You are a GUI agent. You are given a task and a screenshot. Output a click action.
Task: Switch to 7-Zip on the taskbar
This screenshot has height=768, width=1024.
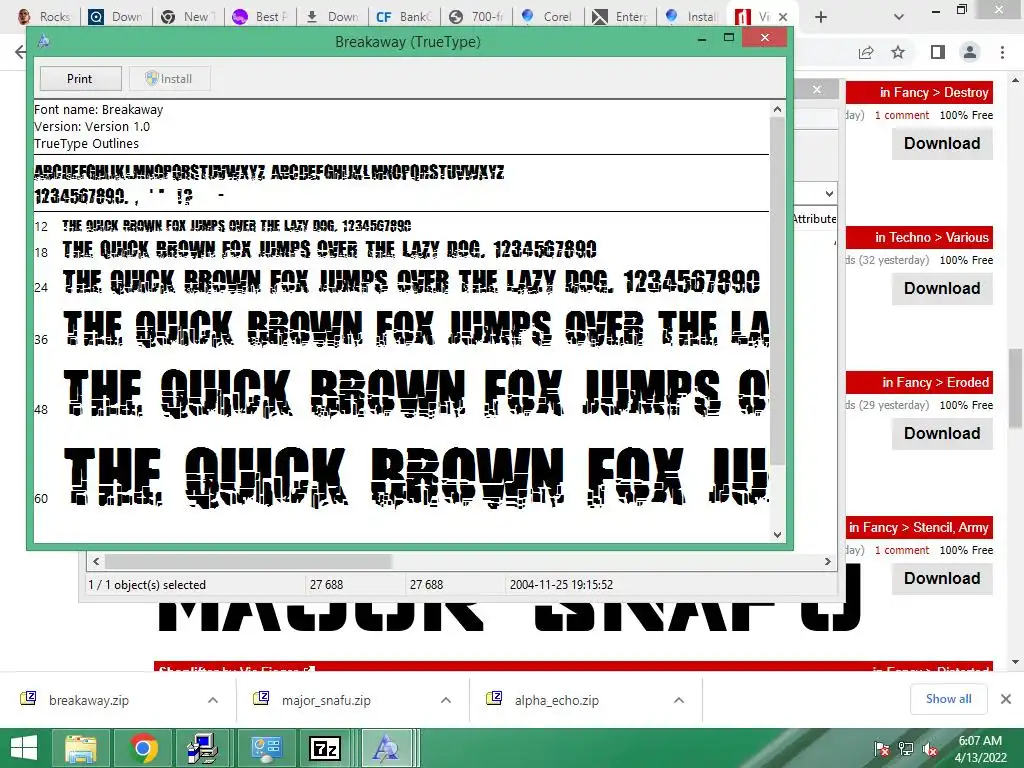tap(326, 748)
